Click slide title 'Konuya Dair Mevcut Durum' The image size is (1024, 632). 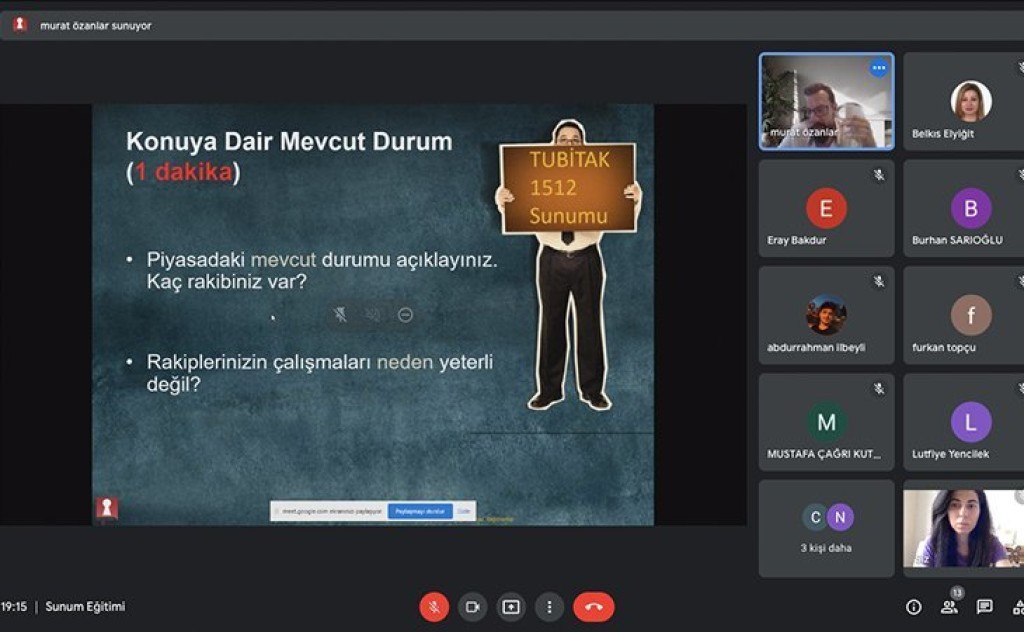coord(289,141)
